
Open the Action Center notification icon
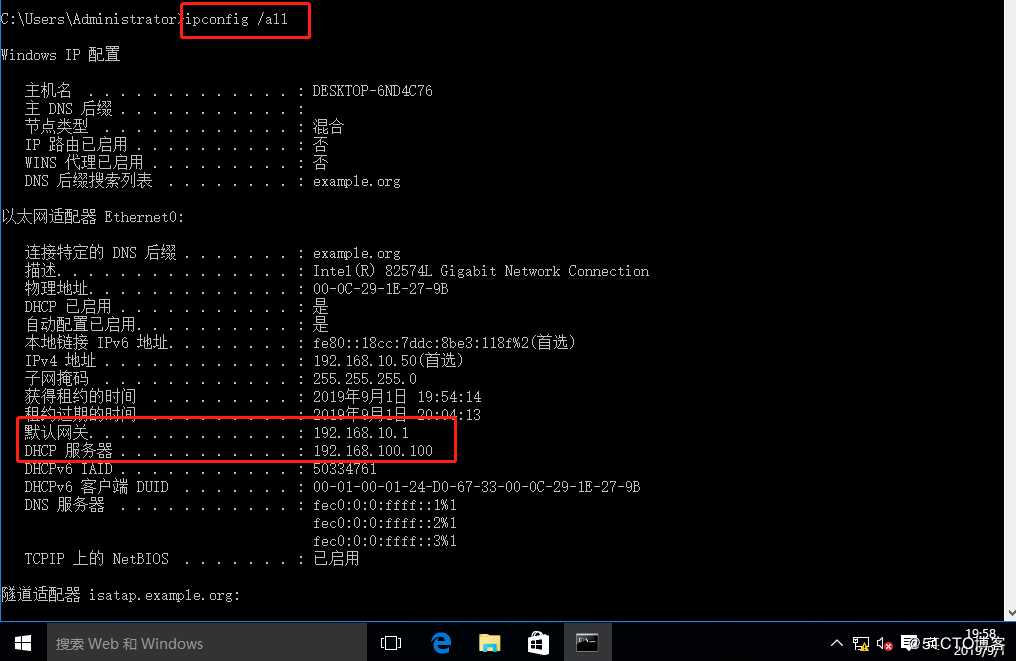[909, 642]
